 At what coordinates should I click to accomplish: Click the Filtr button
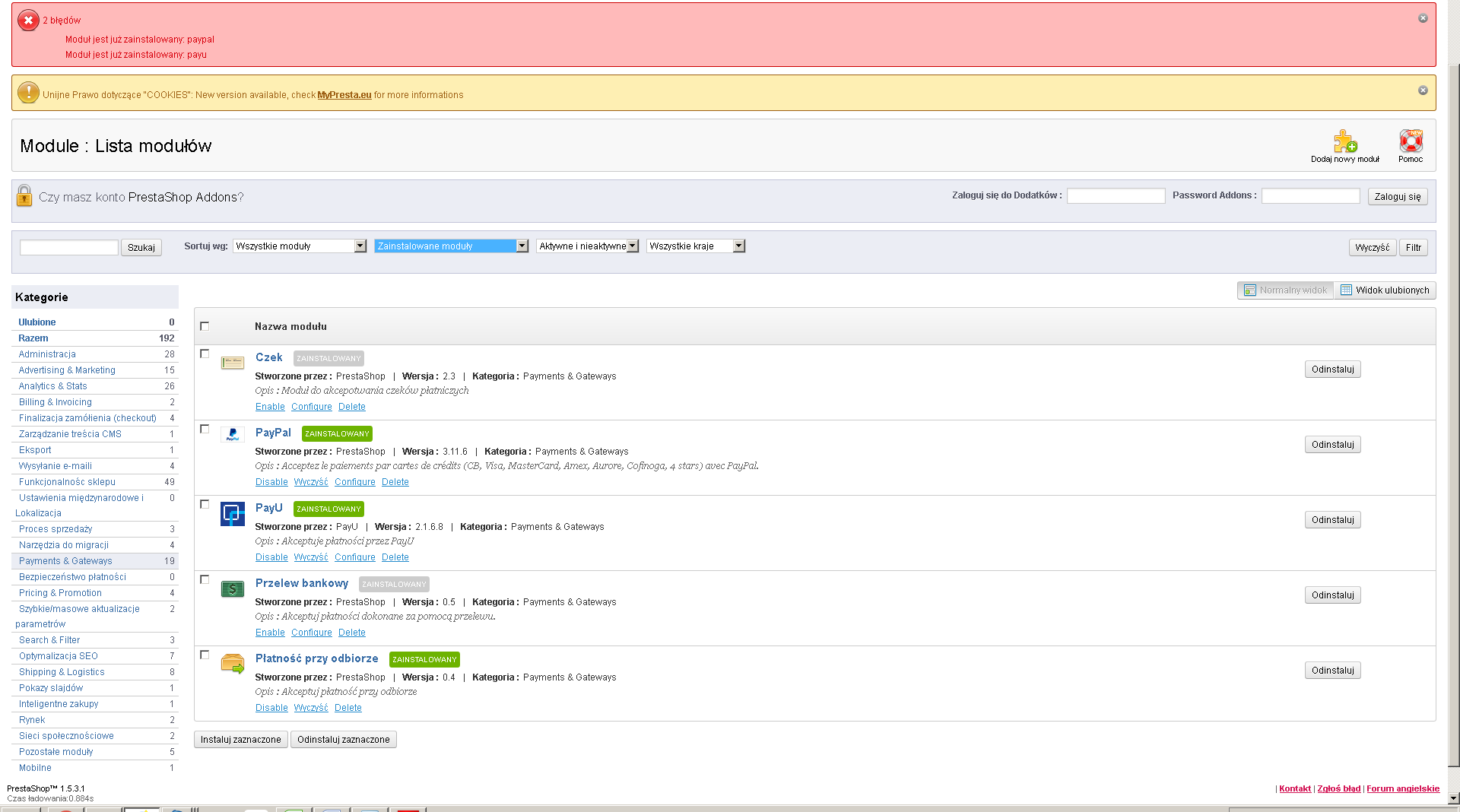click(1414, 248)
